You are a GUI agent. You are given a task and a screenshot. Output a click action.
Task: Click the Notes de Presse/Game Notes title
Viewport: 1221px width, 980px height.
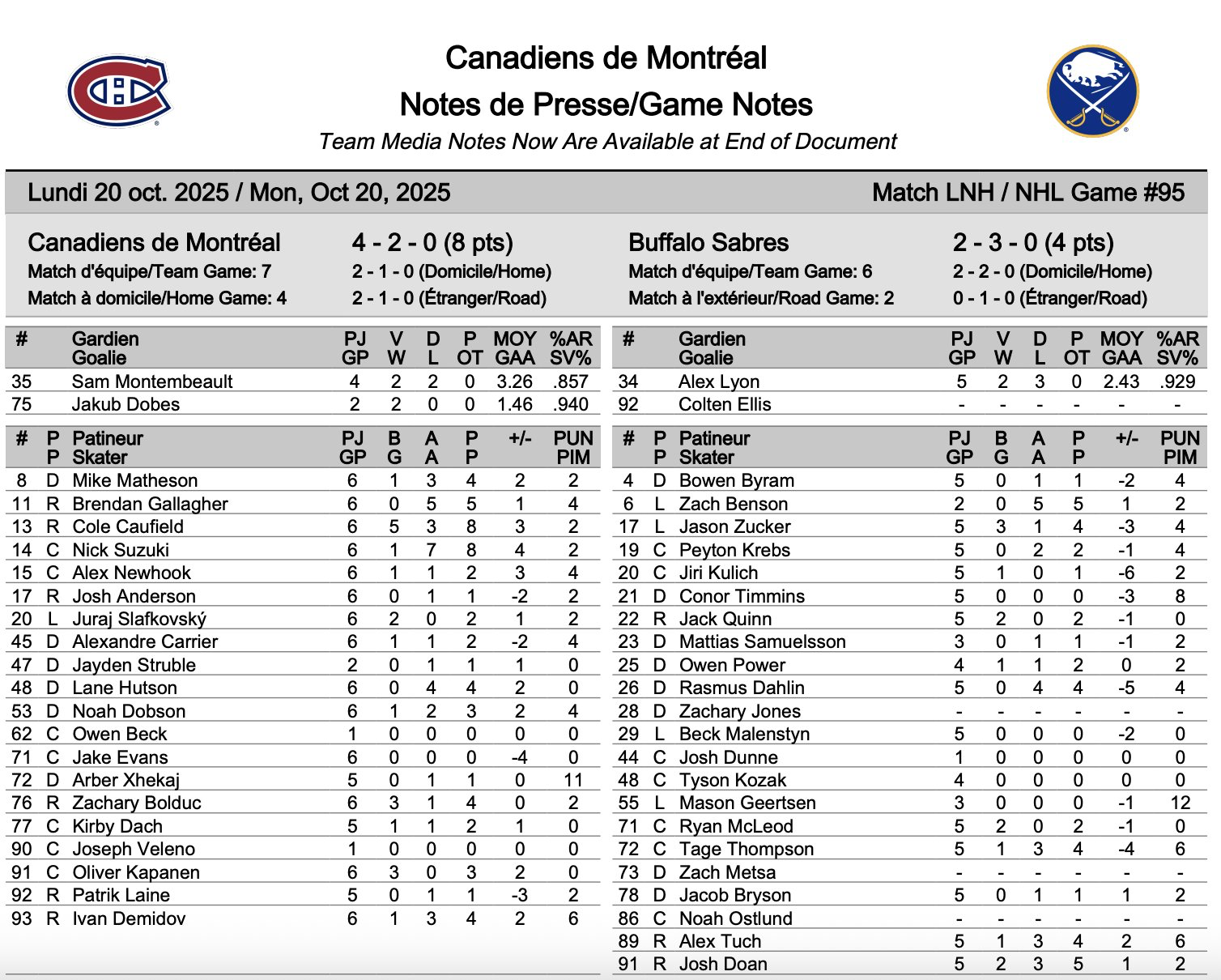[x=606, y=104]
